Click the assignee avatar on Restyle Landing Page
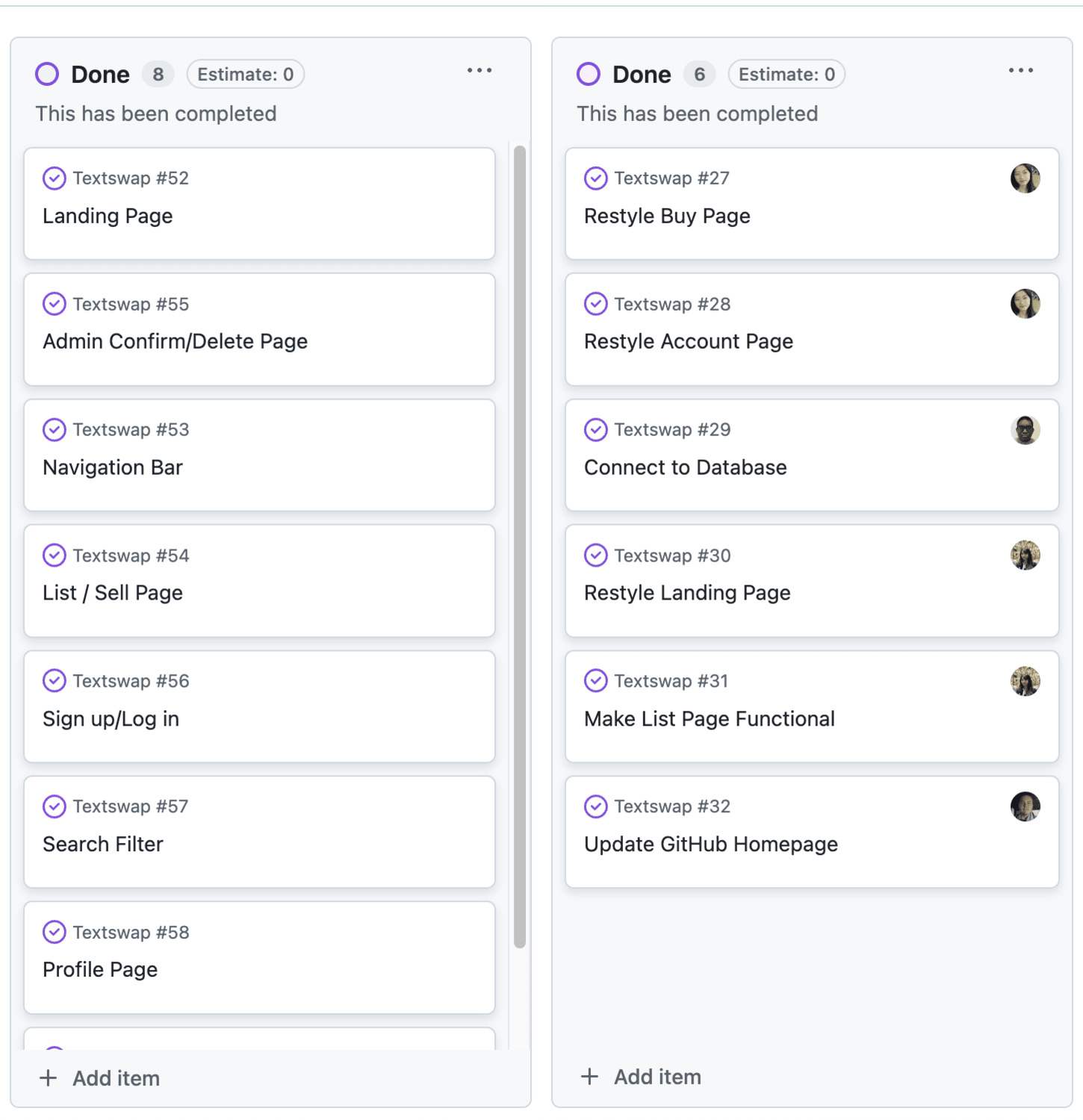1083x1120 pixels. pos(1025,556)
